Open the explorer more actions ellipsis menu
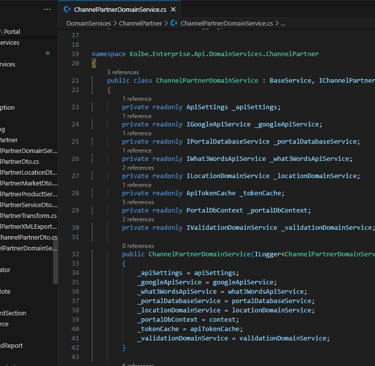This screenshot has width=375, height=366. (x=47, y=9)
